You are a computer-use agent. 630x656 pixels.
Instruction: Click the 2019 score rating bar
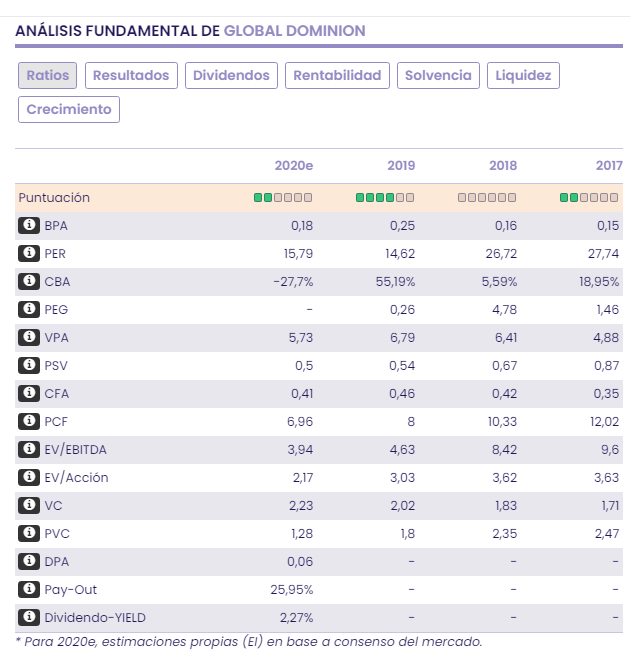click(x=384, y=198)
